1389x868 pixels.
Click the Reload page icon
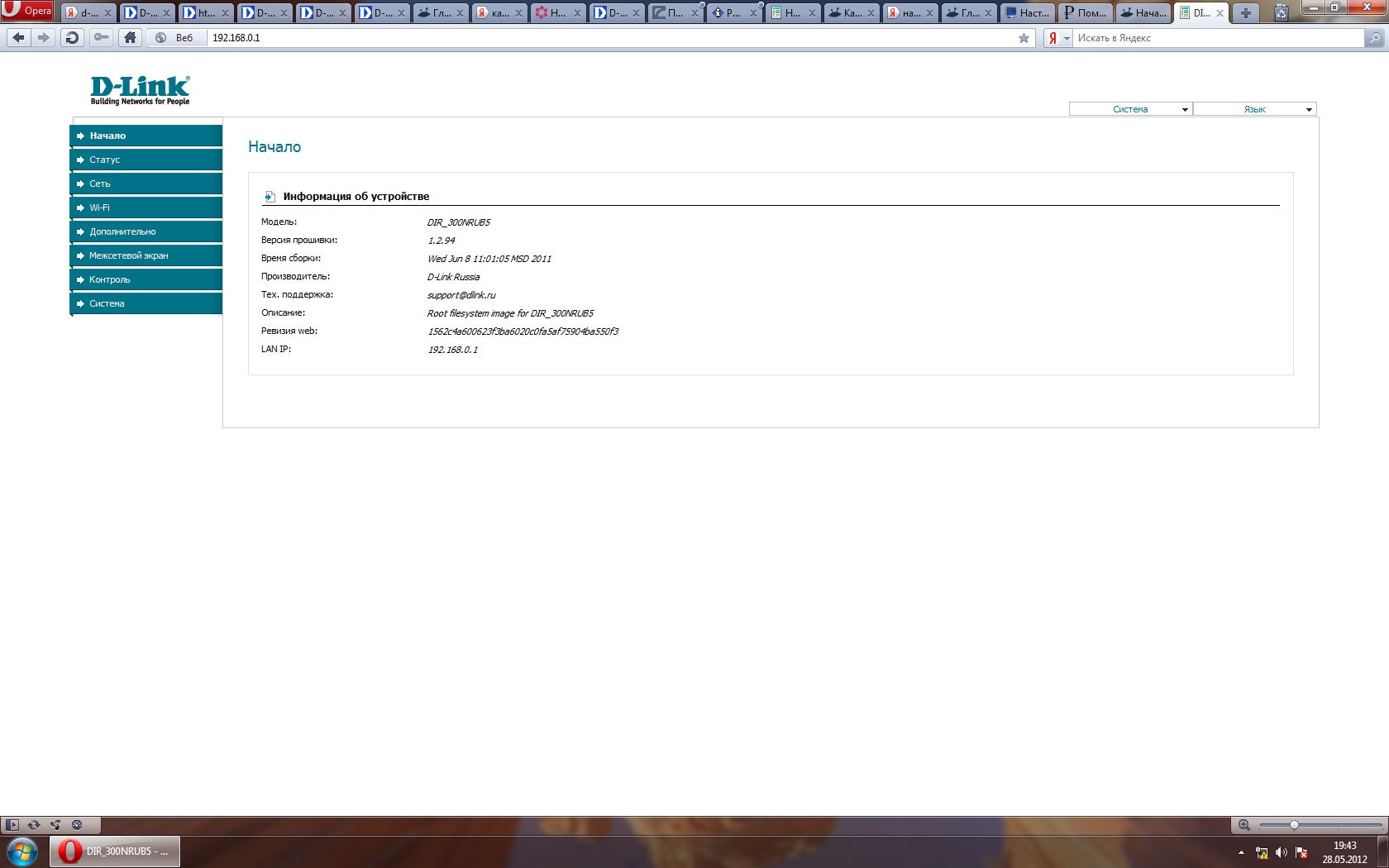pos(72,37)
